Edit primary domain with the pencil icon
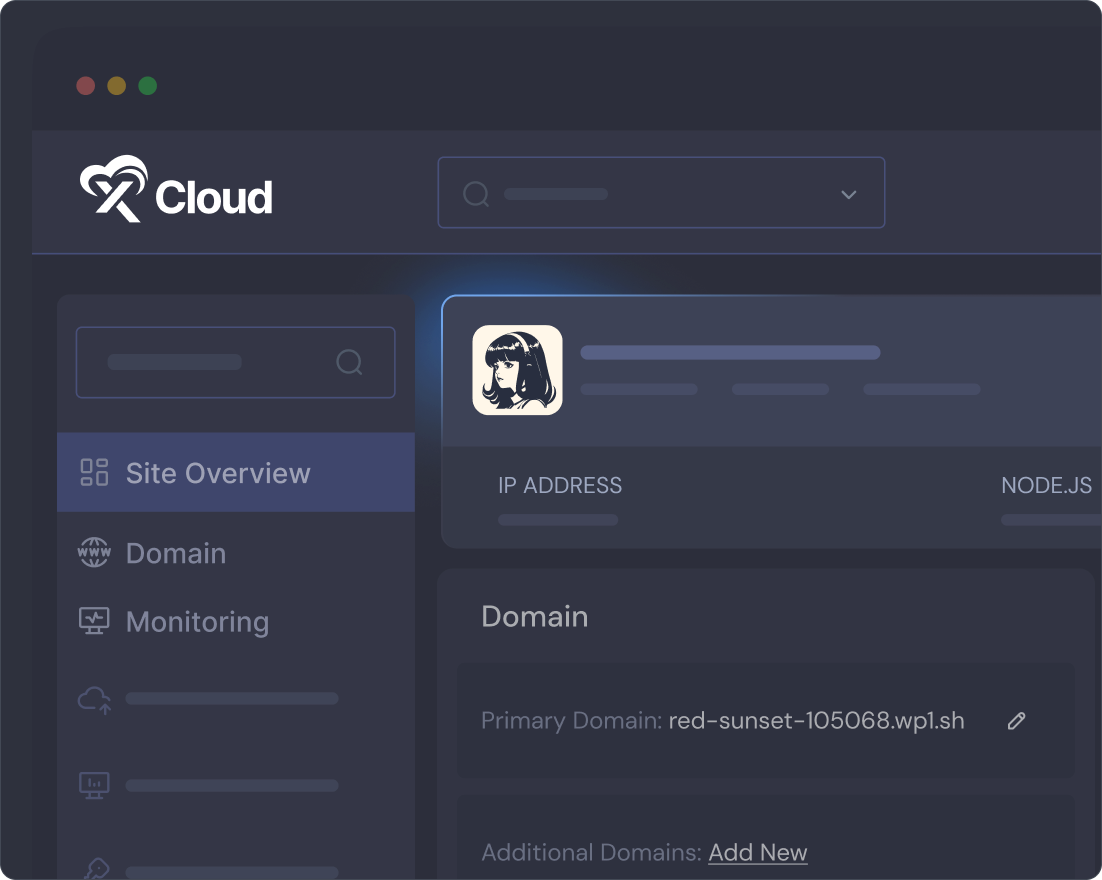 click(1016, 721)
